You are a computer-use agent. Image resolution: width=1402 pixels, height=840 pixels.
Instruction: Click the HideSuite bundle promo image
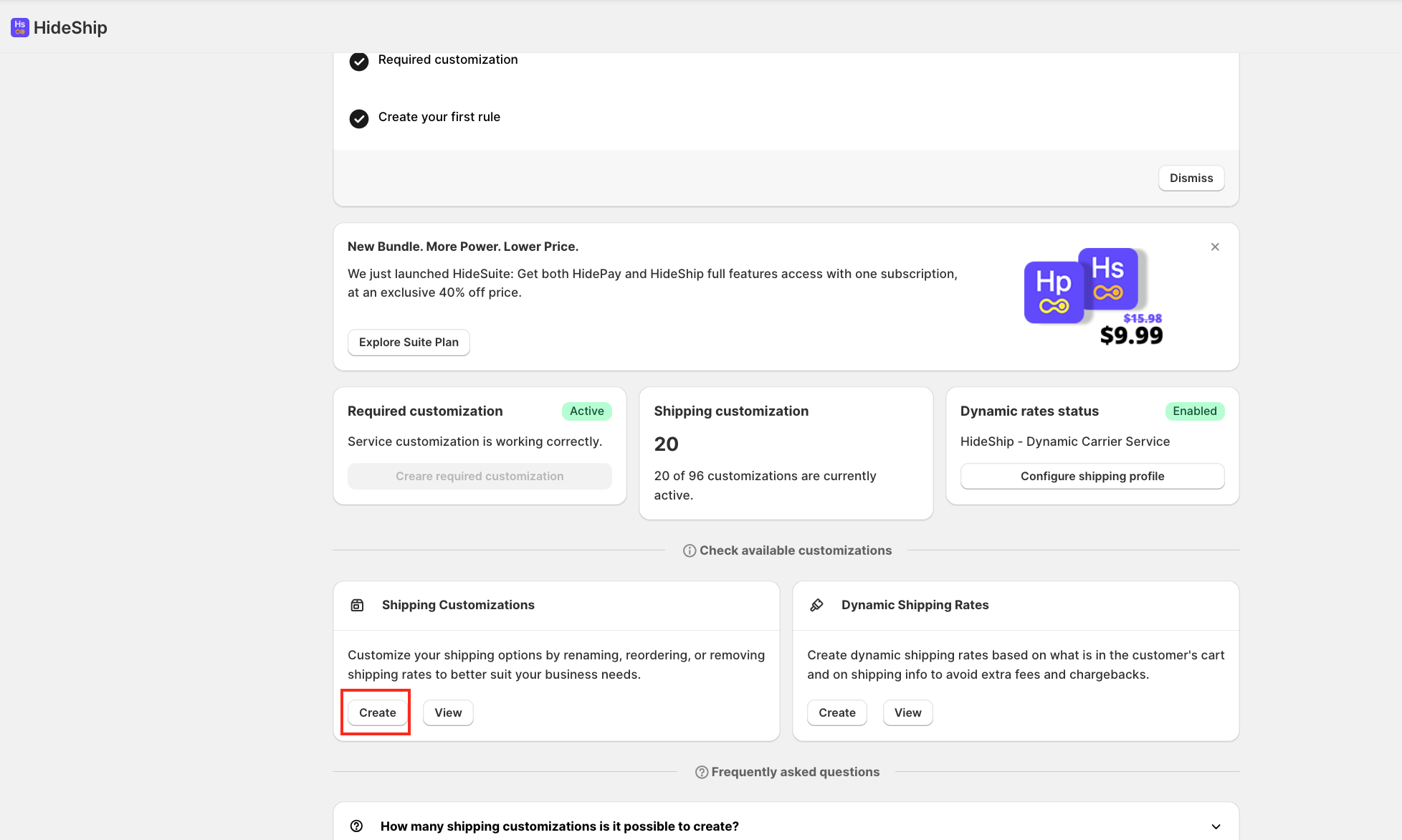coord(1093,296)
